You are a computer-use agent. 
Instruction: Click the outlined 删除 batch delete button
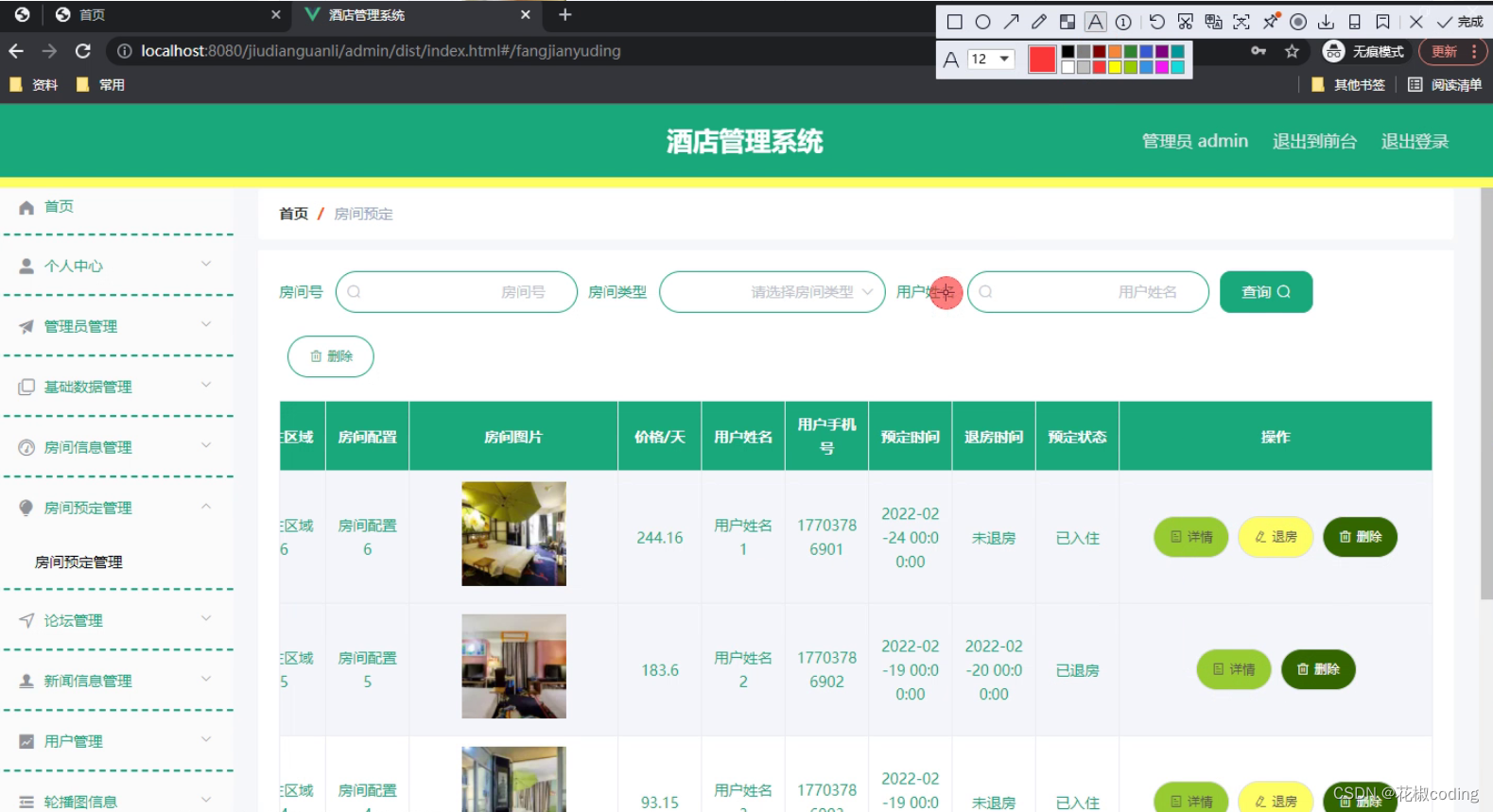coord(331,356)
